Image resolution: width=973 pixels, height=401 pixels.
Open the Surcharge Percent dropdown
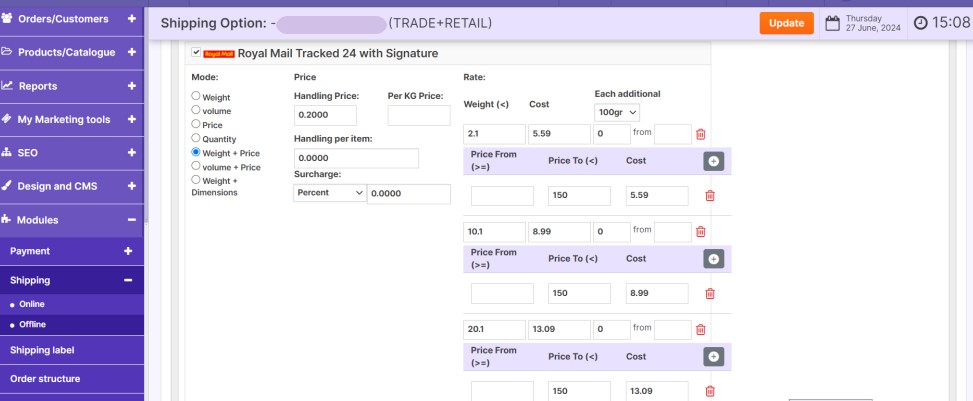pos(329,194)
